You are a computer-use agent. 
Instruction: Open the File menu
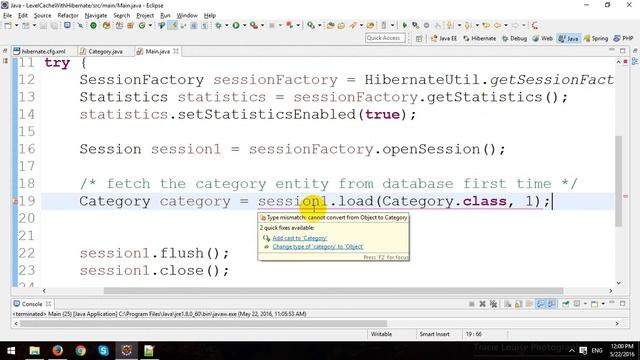tap(7, 16)
